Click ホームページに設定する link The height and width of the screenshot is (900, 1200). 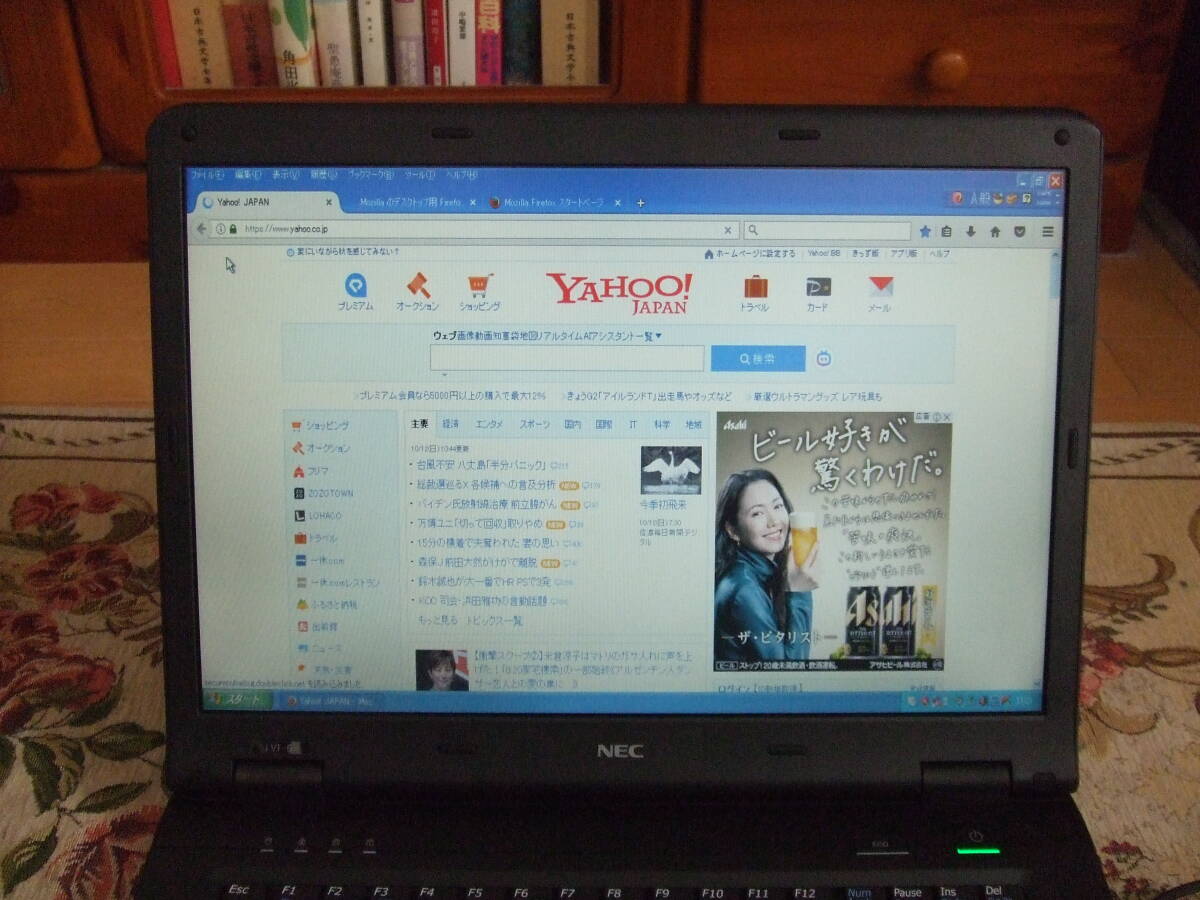(750, 254)
